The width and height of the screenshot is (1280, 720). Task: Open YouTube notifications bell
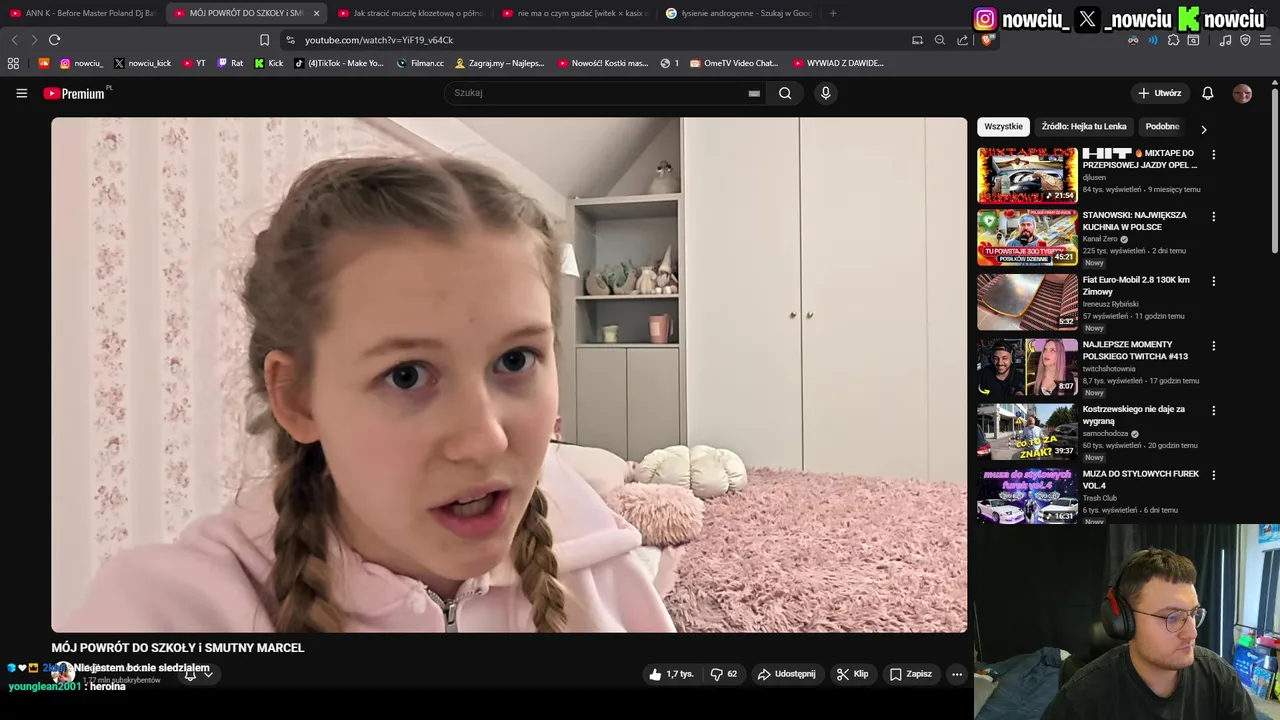click(x=1207, y=93)
